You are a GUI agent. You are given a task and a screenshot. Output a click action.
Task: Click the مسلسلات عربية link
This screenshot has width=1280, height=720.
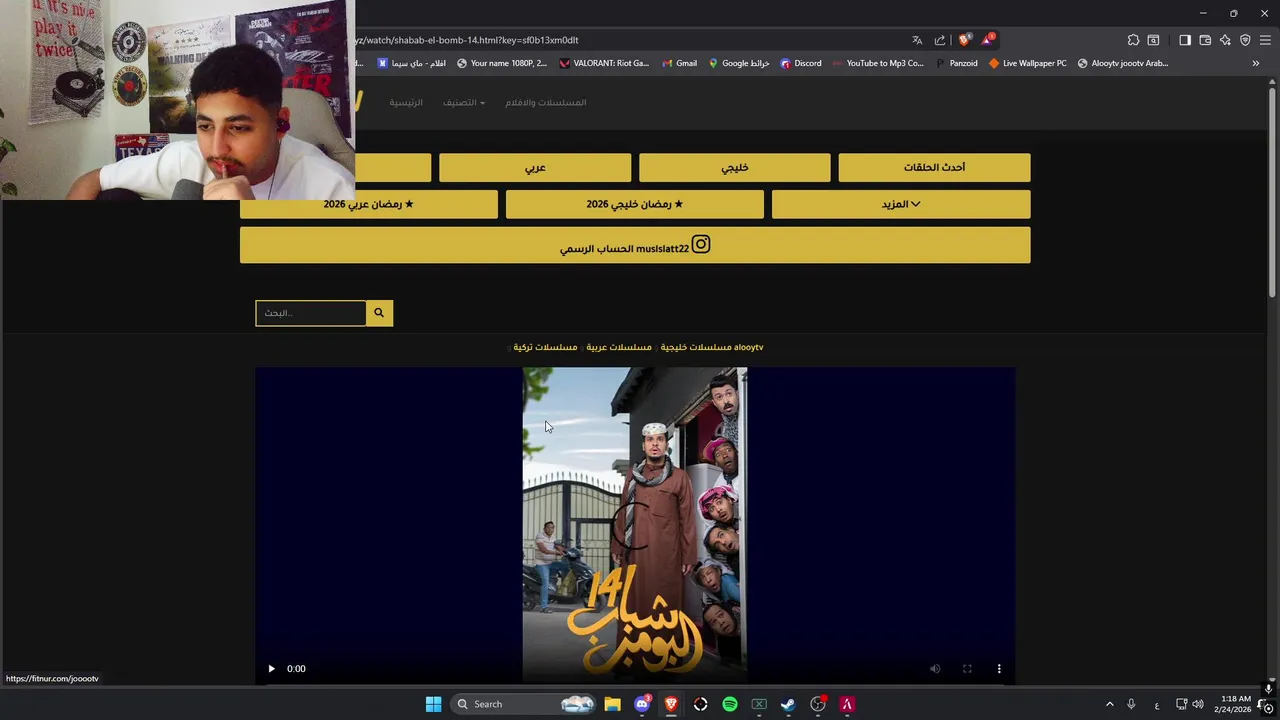619,347
